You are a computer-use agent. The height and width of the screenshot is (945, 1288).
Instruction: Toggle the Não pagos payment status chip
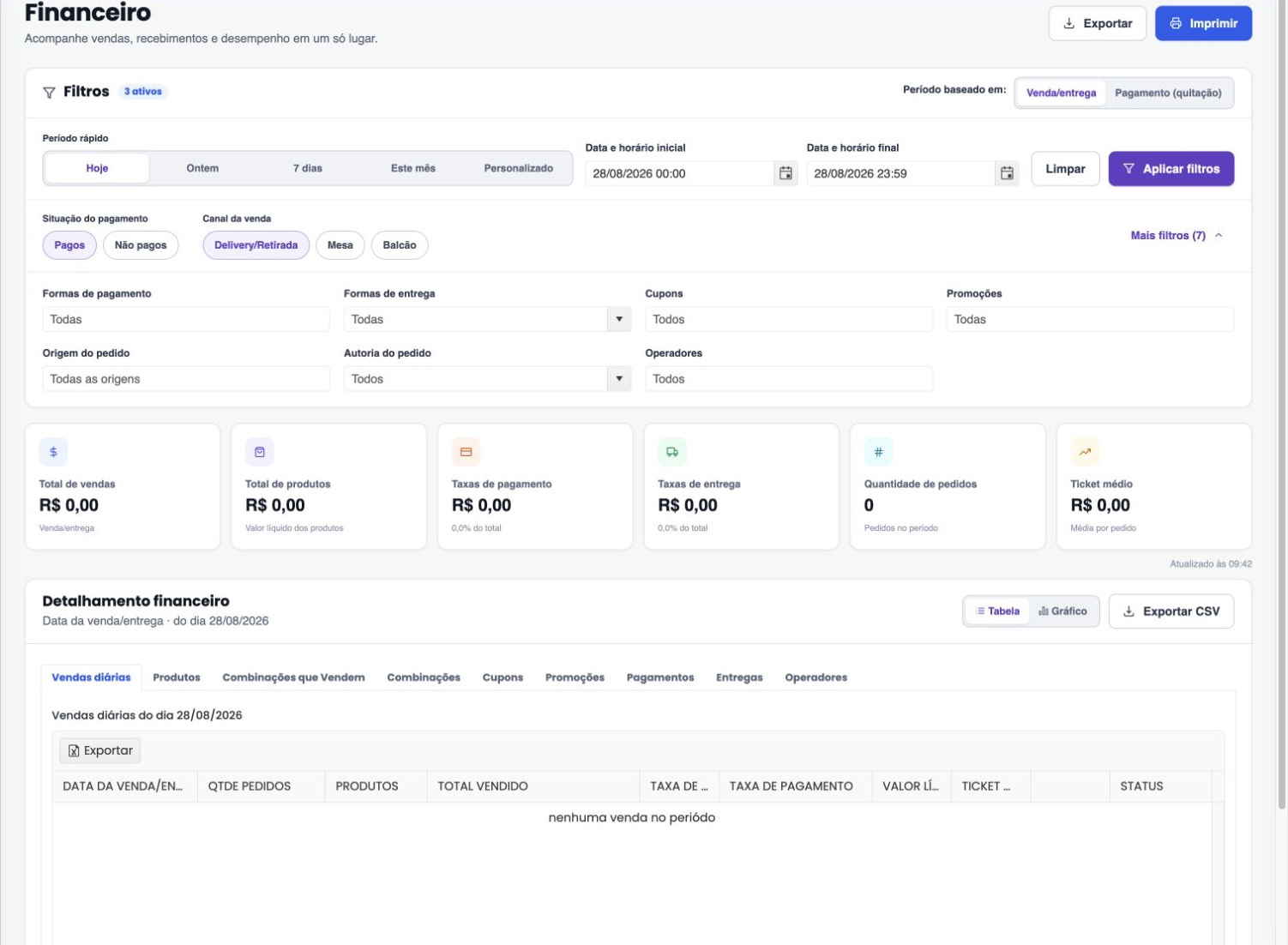pyautogui.click(x=141, y=245)
